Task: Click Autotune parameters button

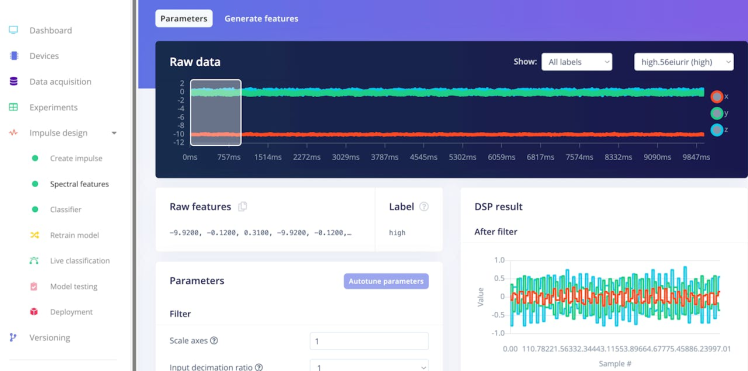Action: click(386, 281)
